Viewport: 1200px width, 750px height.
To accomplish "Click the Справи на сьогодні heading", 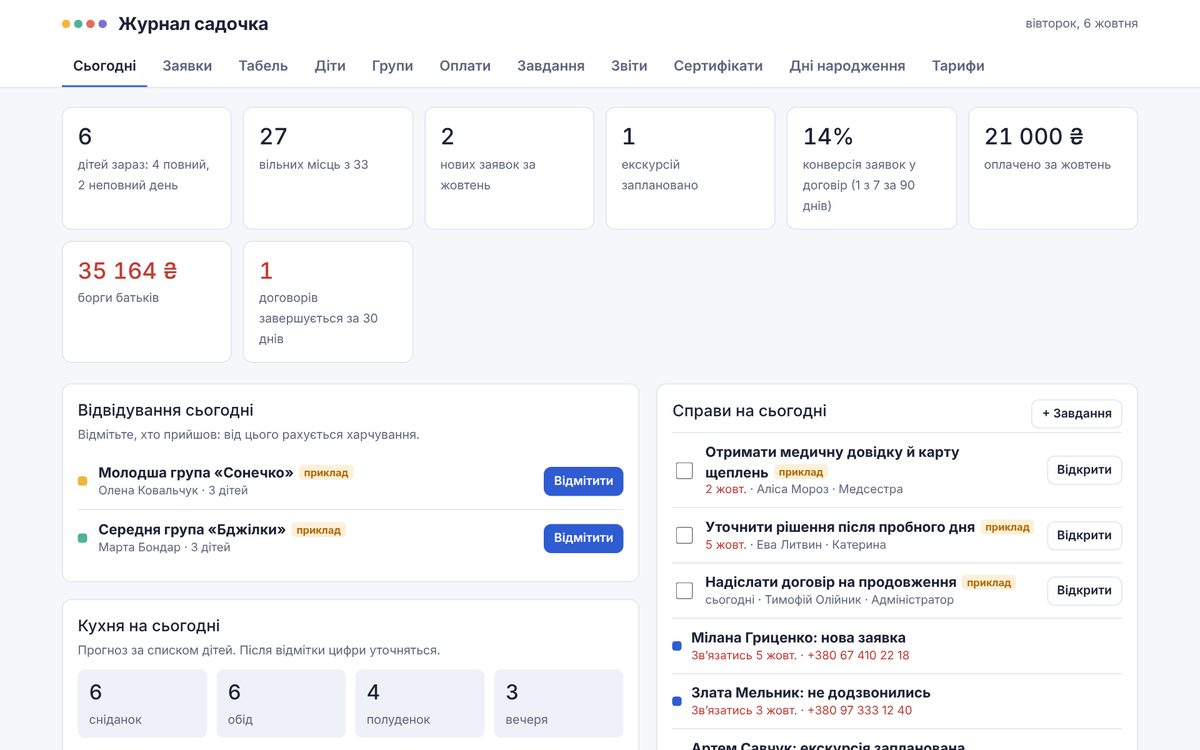I will (749, 411).
